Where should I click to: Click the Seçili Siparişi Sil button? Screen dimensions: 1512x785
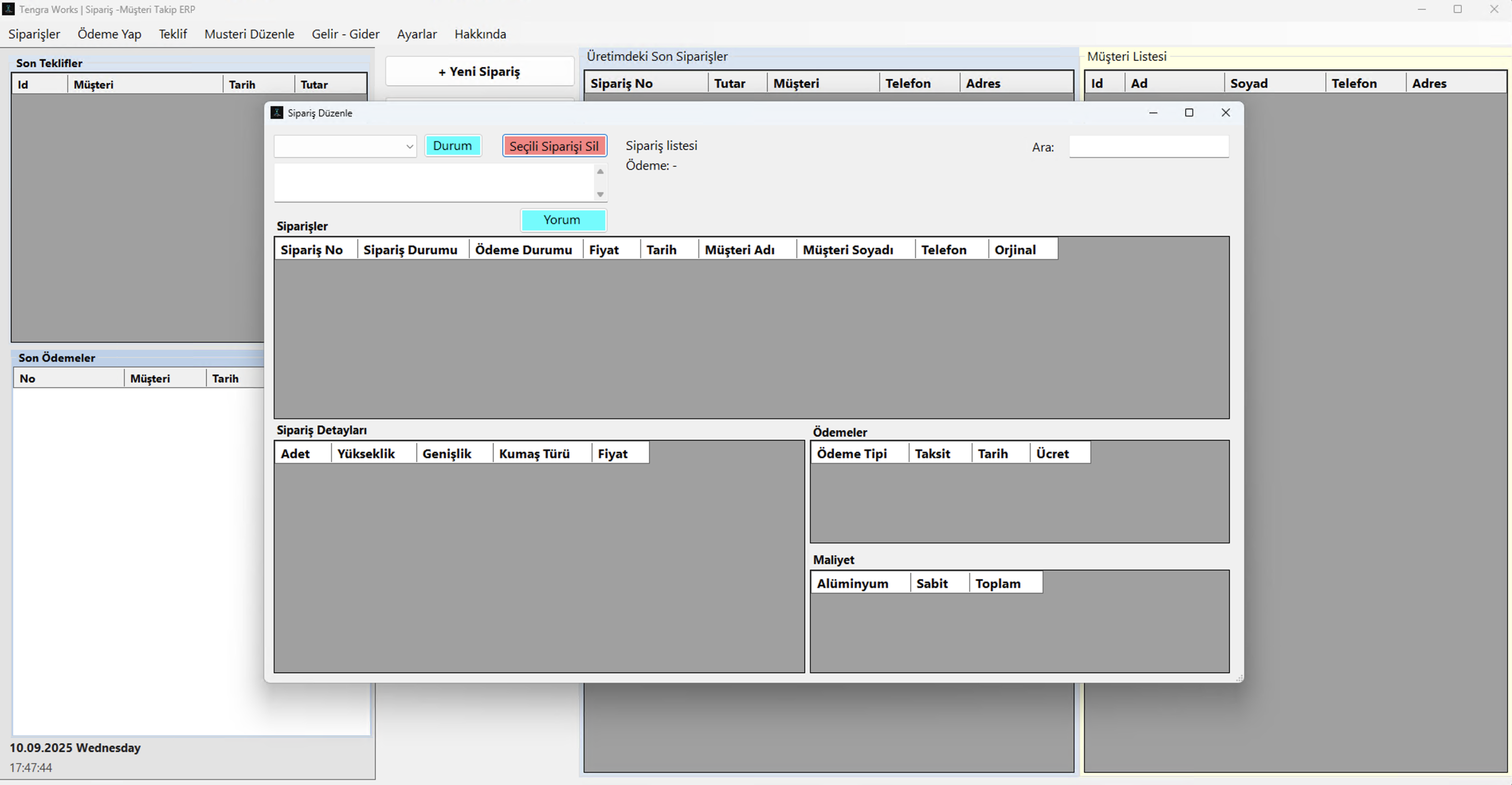tap(553, 146)
